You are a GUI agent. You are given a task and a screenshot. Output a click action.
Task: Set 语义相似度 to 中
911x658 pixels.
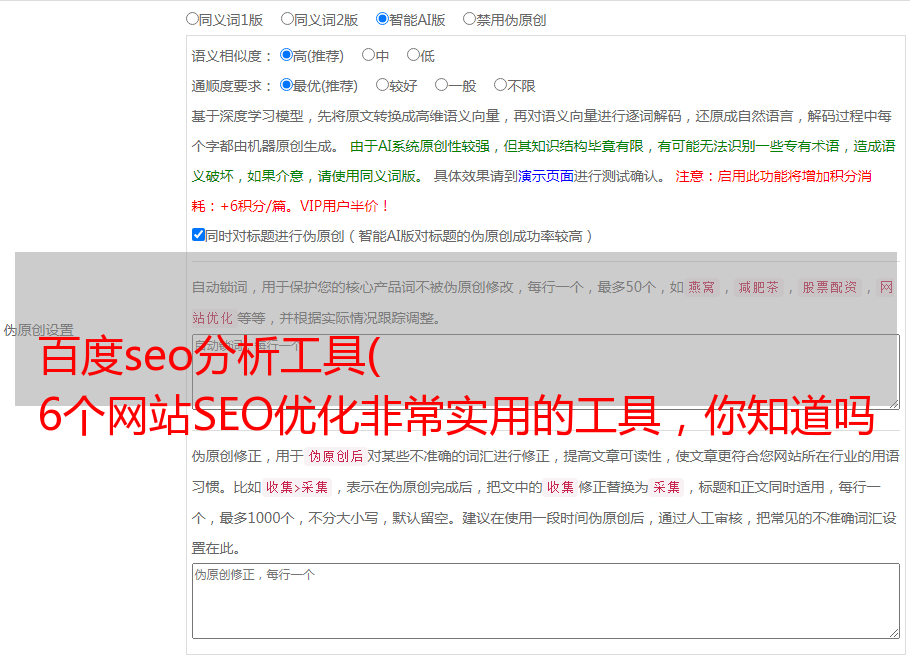368,56
